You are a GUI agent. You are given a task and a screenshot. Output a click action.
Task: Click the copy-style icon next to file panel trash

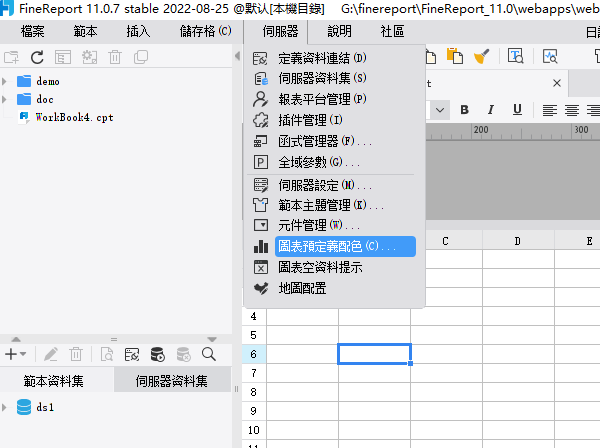click(141, 57)
